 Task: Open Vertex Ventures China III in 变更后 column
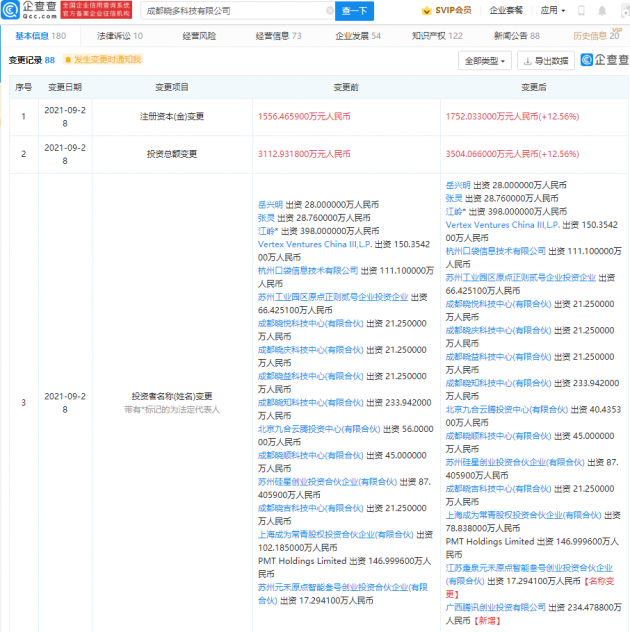[503, 225]
